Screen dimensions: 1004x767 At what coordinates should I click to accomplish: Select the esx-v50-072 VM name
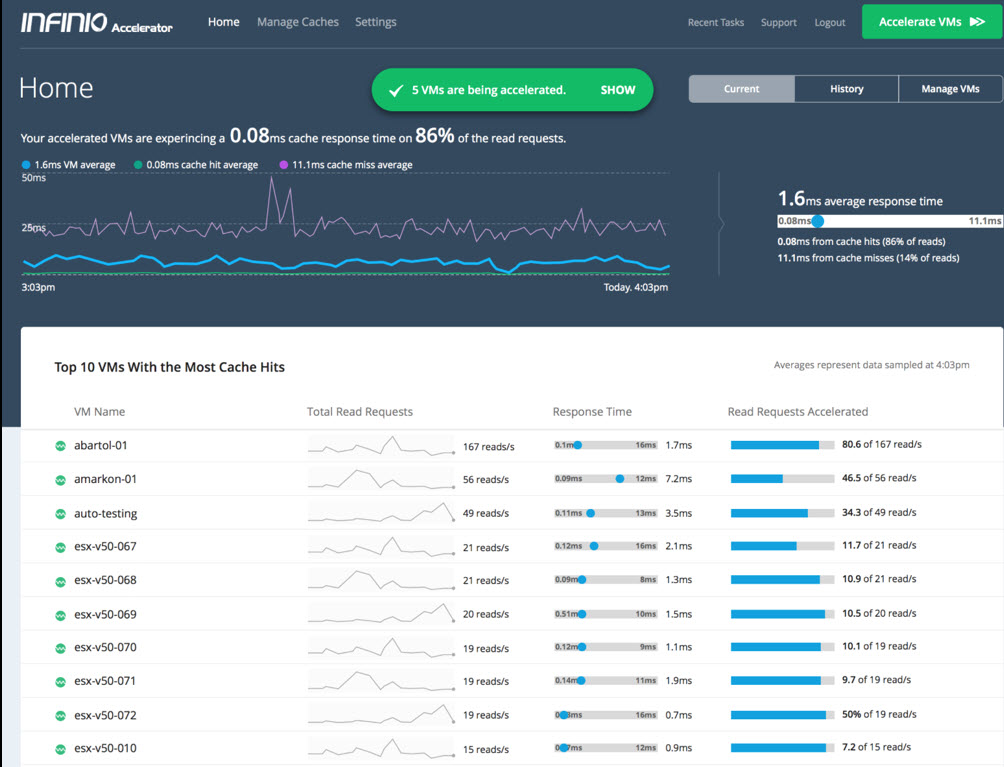[x=105, y=715]
